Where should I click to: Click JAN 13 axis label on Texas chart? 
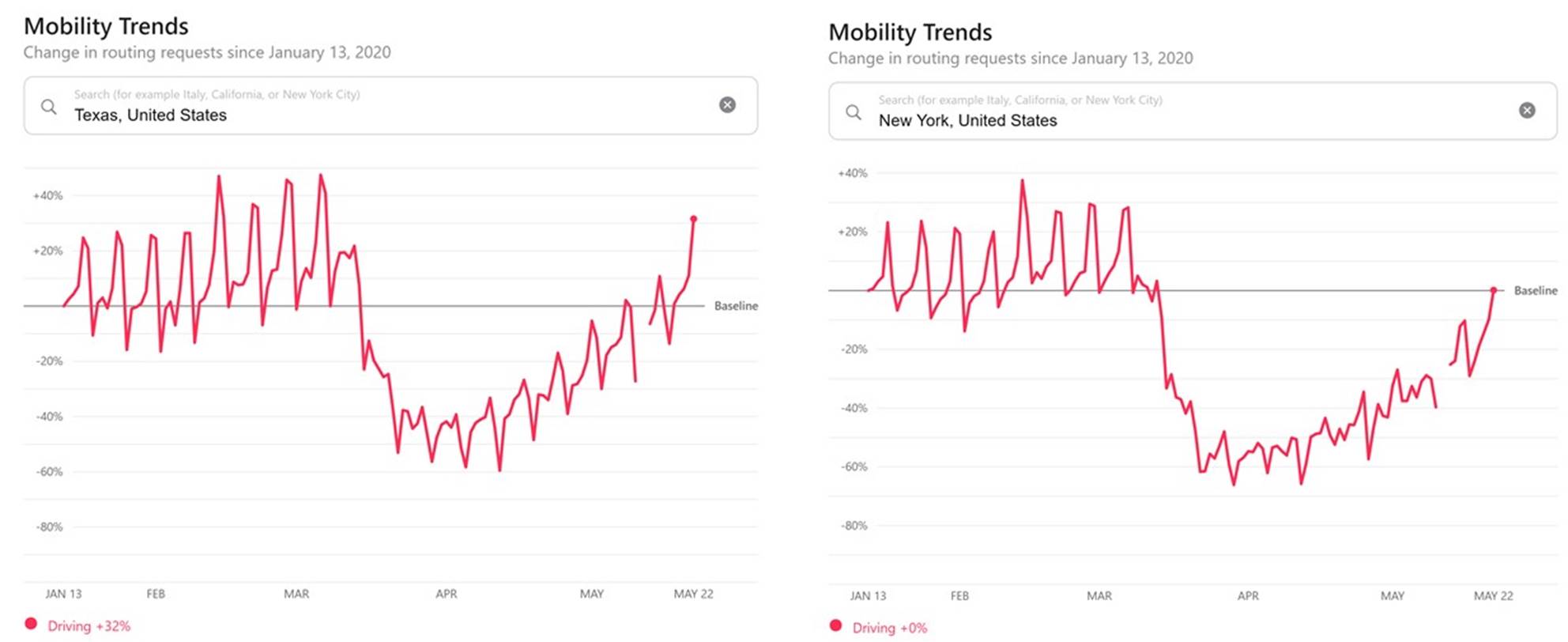tap(63, 594)
